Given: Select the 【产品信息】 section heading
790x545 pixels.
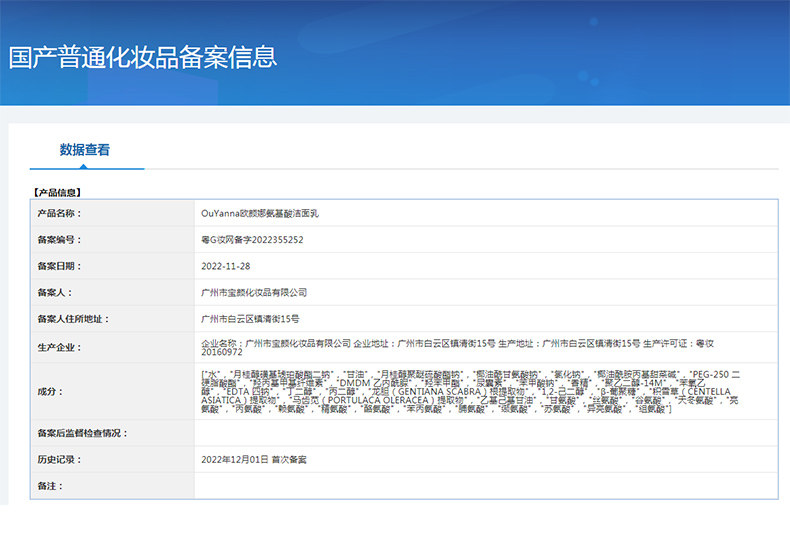Looking at the screenshot, I should pyautogui.click(x=57, y=191).
